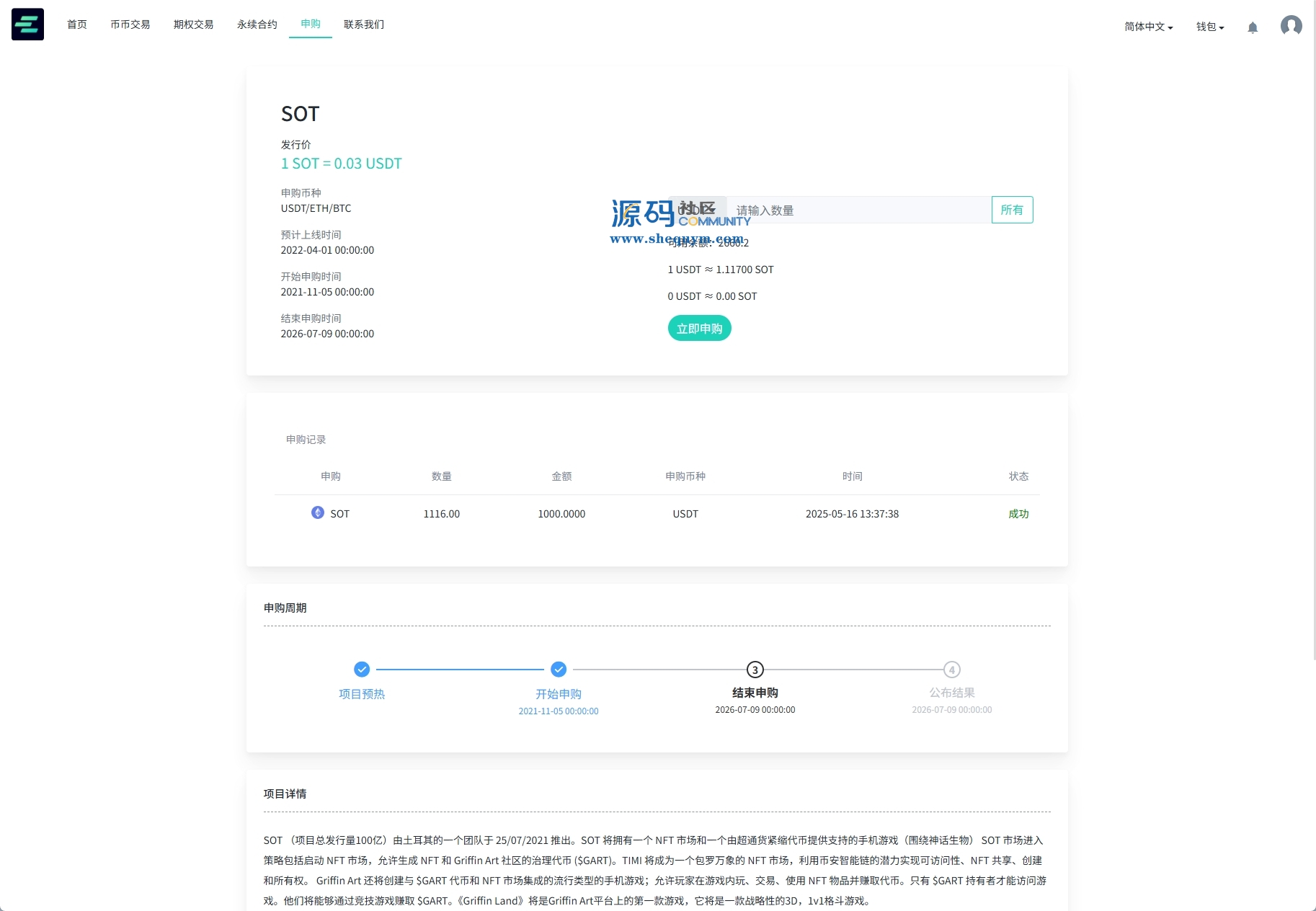Screen dimensions: 1316x911
Task: Open the user profile avatar
Action: click(1291, 26)
